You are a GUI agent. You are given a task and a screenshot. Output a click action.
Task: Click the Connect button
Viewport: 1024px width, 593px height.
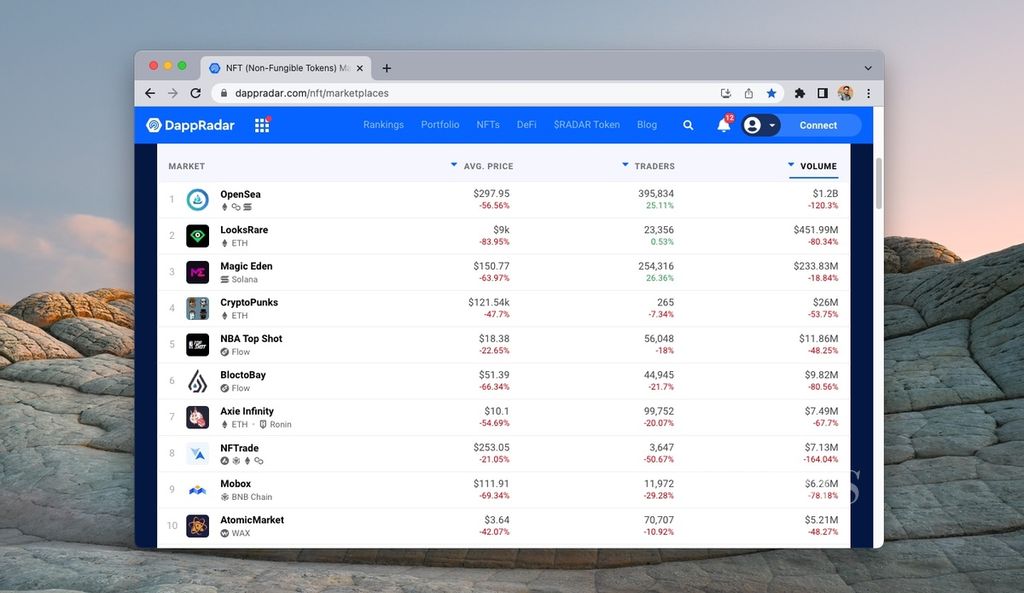click(818, 125)
